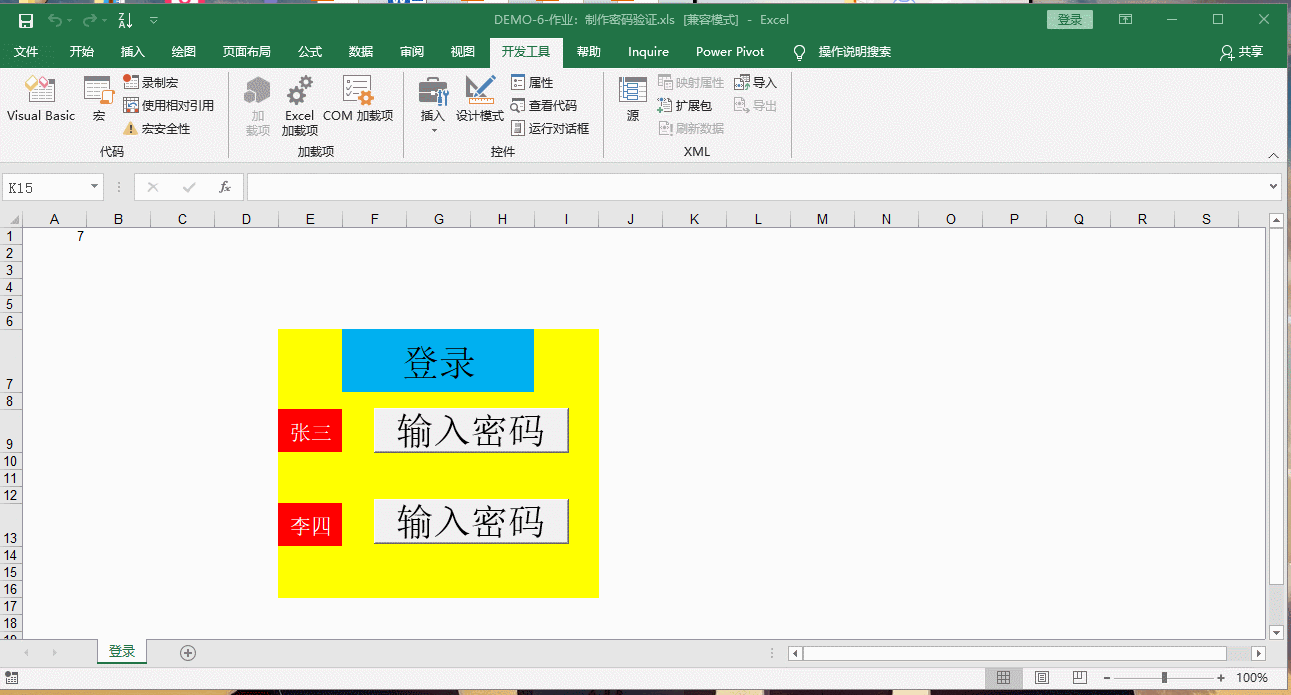This screenshot has width=1291, height=695.
Task: Zoom out with minus button
Action: click(x=1107, y=678)
